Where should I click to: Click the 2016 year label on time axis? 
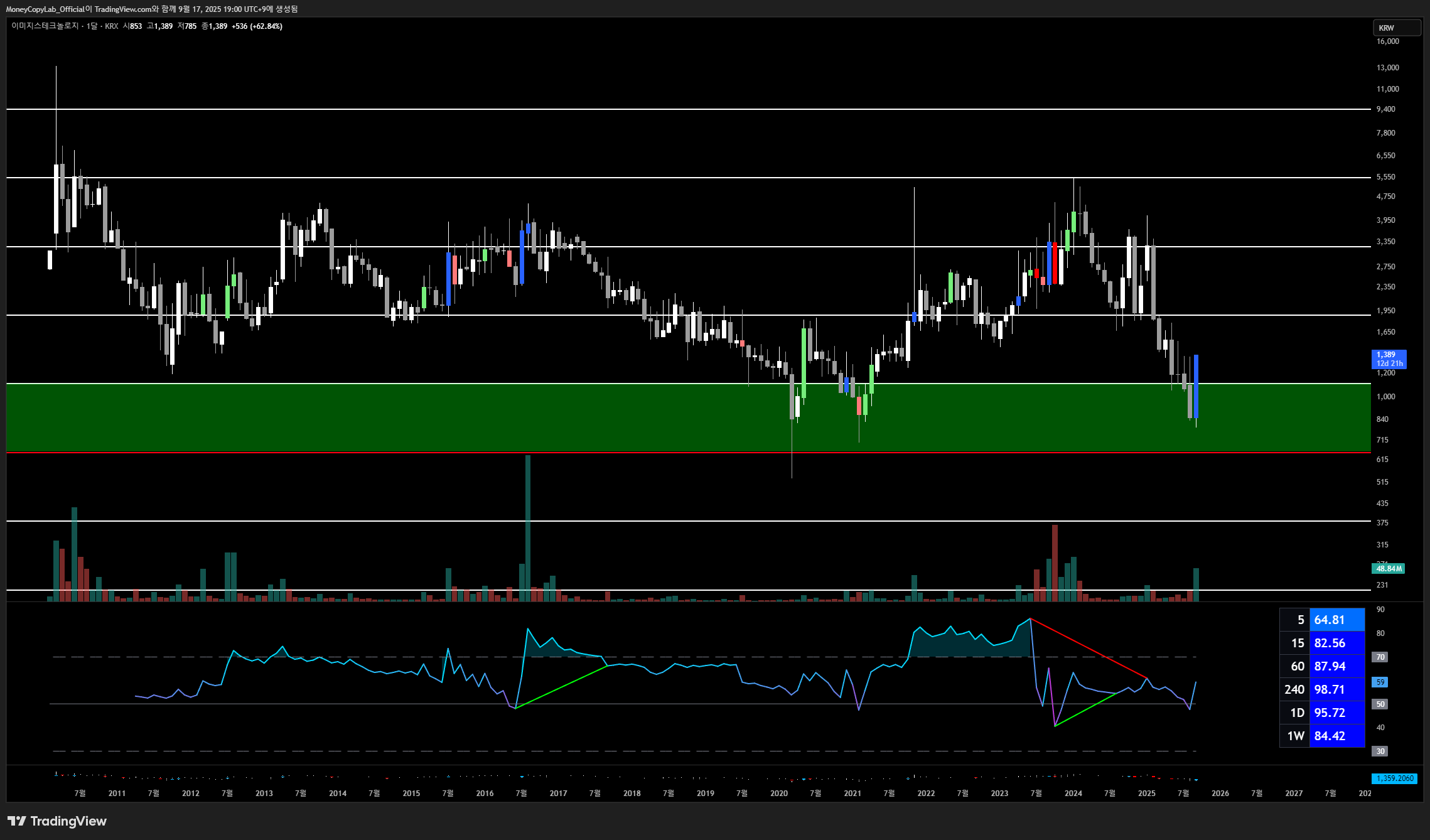click(485, 794)
